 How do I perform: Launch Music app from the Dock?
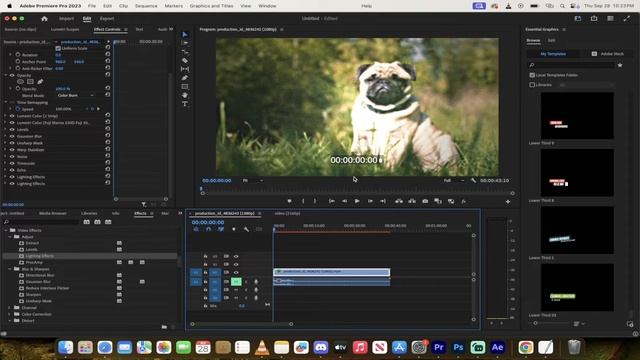point(360,347)
